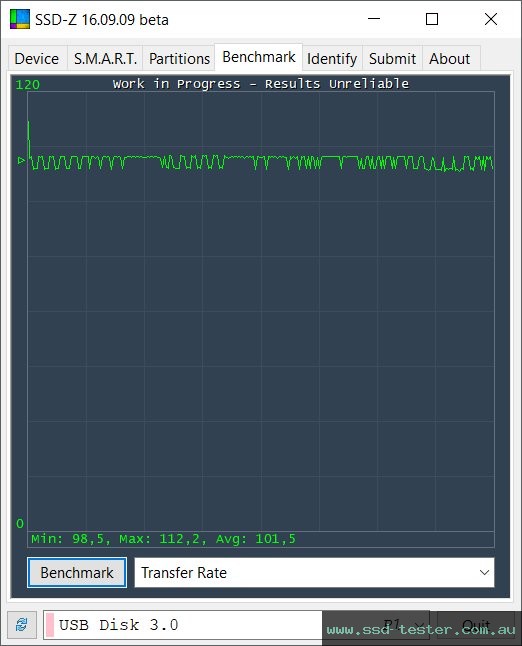
Task: Click the Transfer Rate dropdown arrow
Action: click(x=485, y=573)
